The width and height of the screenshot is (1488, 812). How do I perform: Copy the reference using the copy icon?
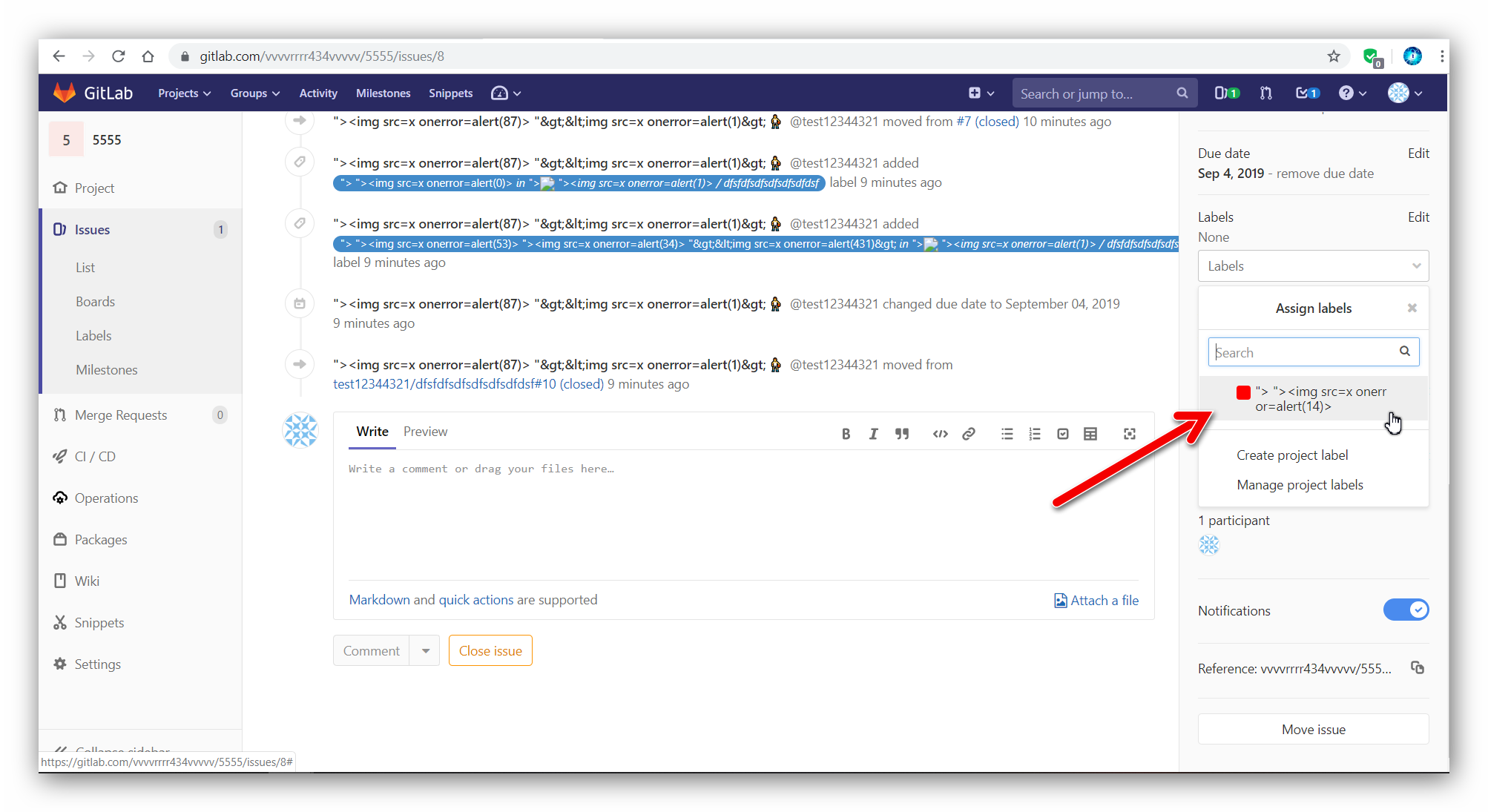1418,667
